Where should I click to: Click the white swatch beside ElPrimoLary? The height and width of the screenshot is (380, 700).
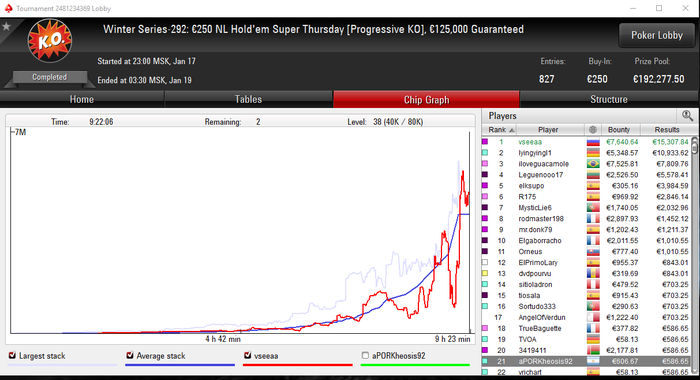485,263
